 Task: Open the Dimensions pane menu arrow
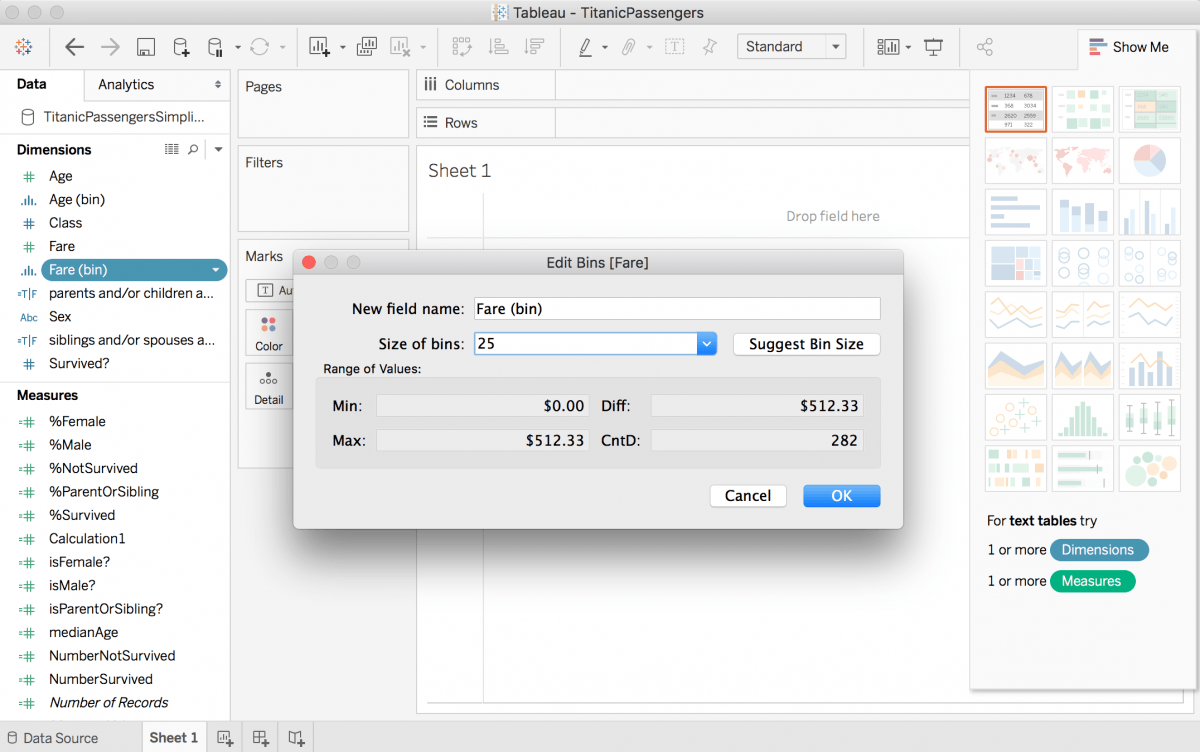218,149
